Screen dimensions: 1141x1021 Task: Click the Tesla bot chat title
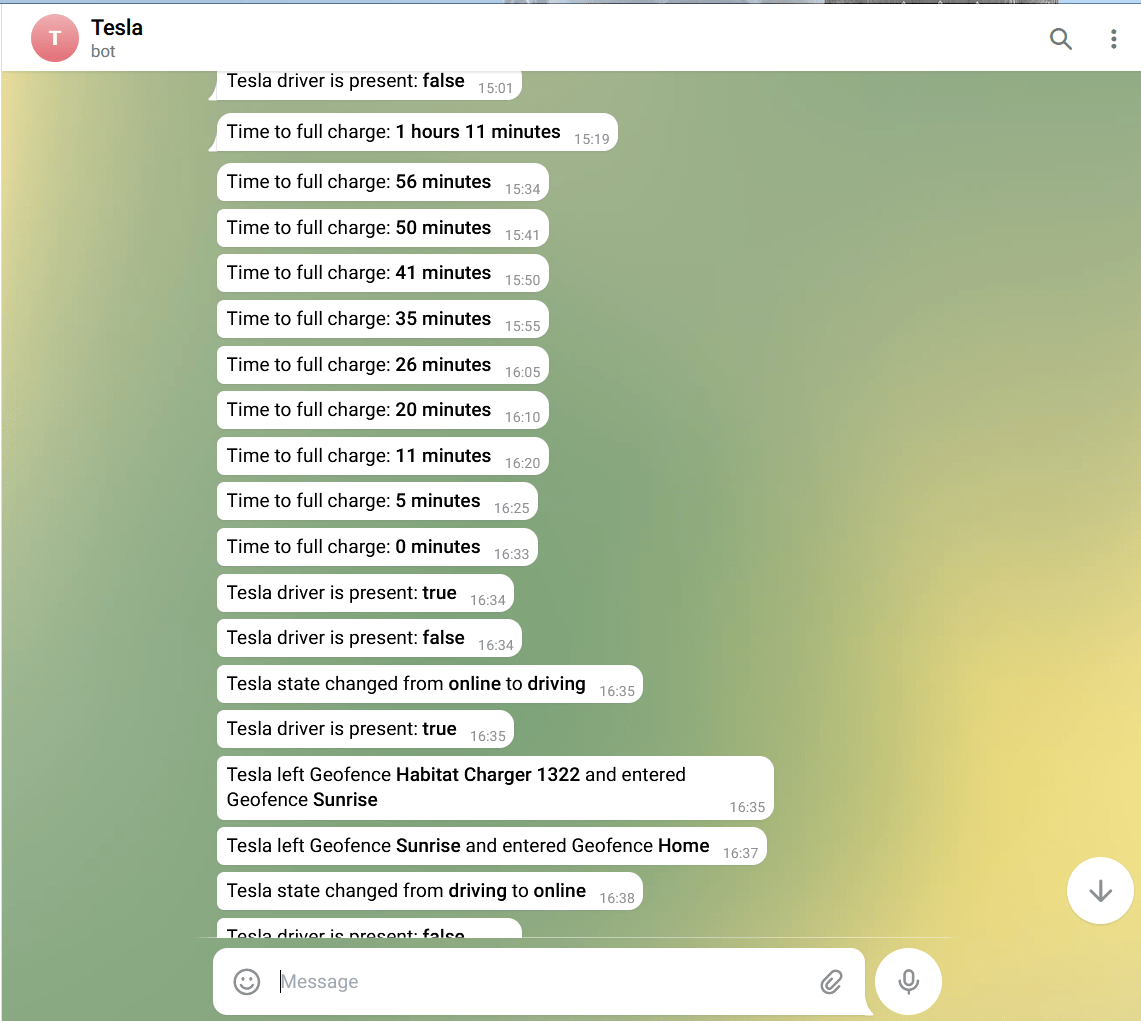(117, 27)
